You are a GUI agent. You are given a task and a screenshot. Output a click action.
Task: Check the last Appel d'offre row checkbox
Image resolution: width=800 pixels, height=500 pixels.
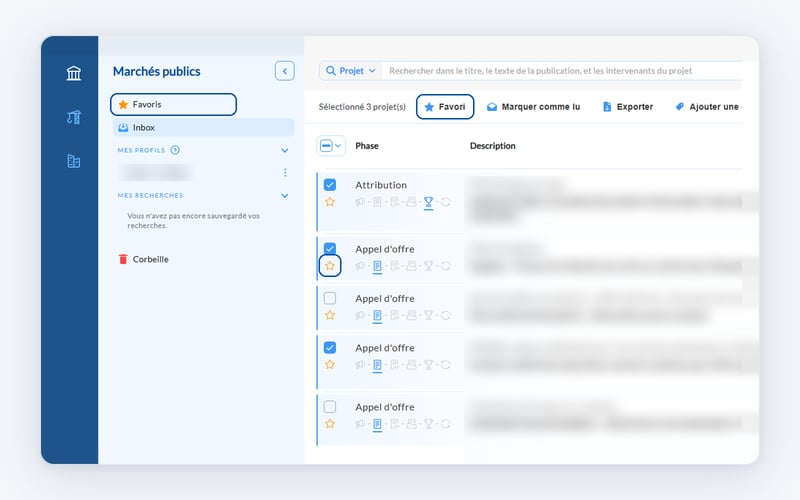(x=330, y=407)
